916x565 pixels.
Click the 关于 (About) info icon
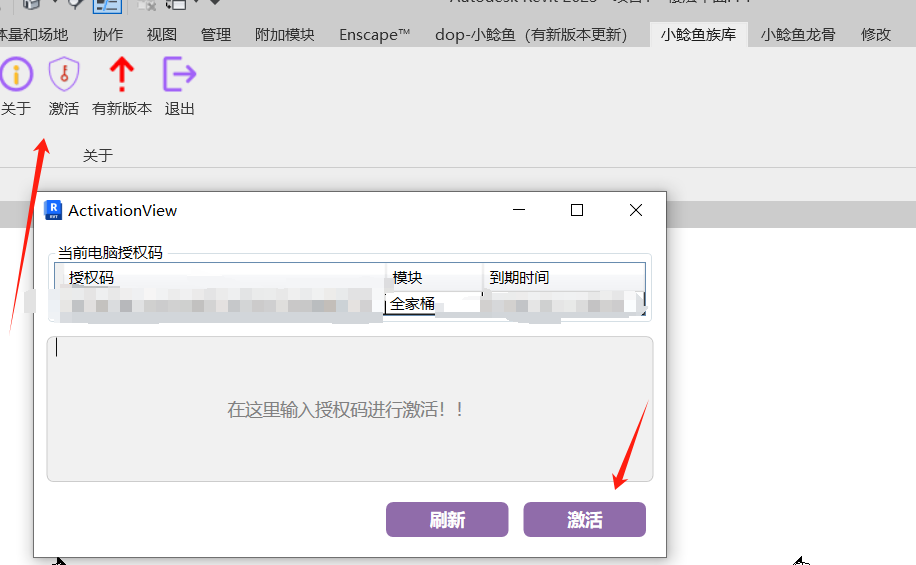[x=15, y=76]
